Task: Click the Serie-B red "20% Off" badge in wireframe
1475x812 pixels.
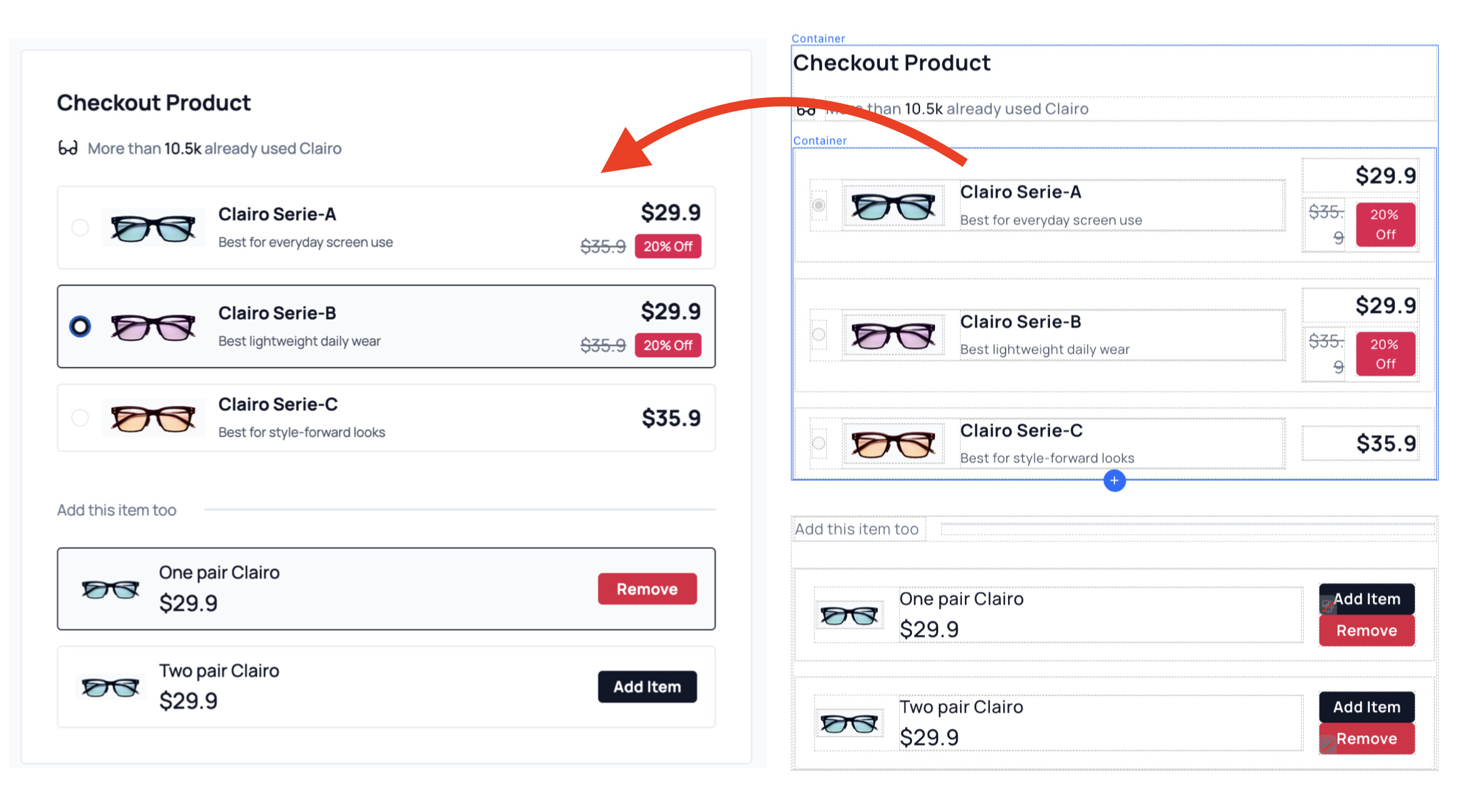Action: click(1385, 354)
